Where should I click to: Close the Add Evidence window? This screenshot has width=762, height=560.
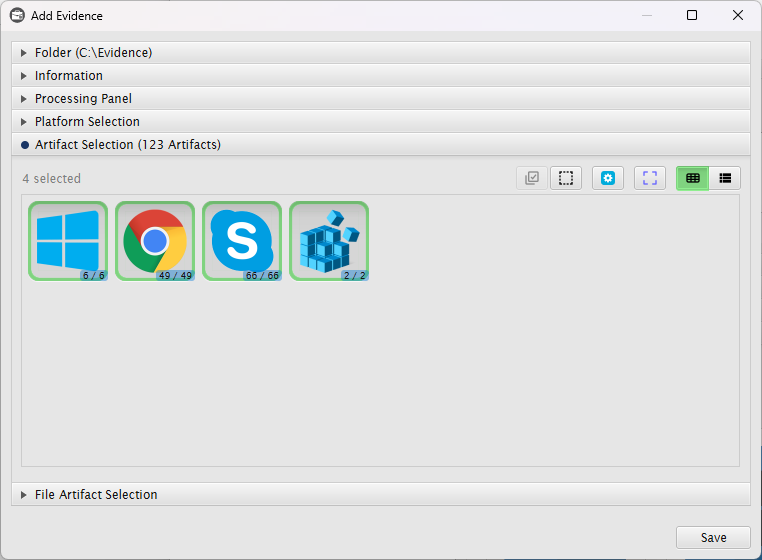(x=738, y=16)
